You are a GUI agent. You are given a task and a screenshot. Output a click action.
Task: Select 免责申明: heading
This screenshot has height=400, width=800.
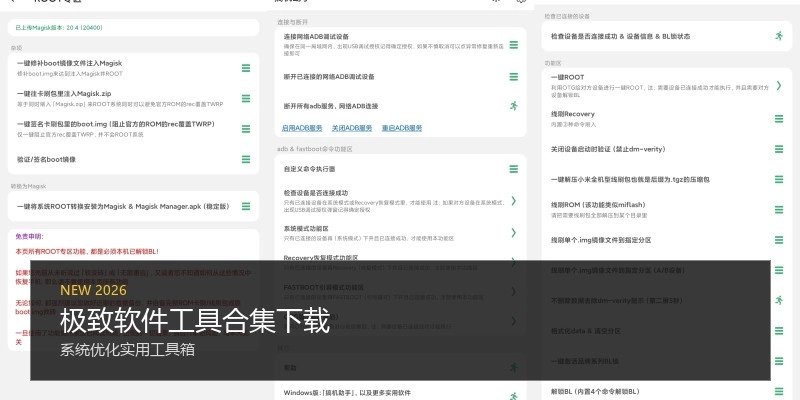[30, 237]
